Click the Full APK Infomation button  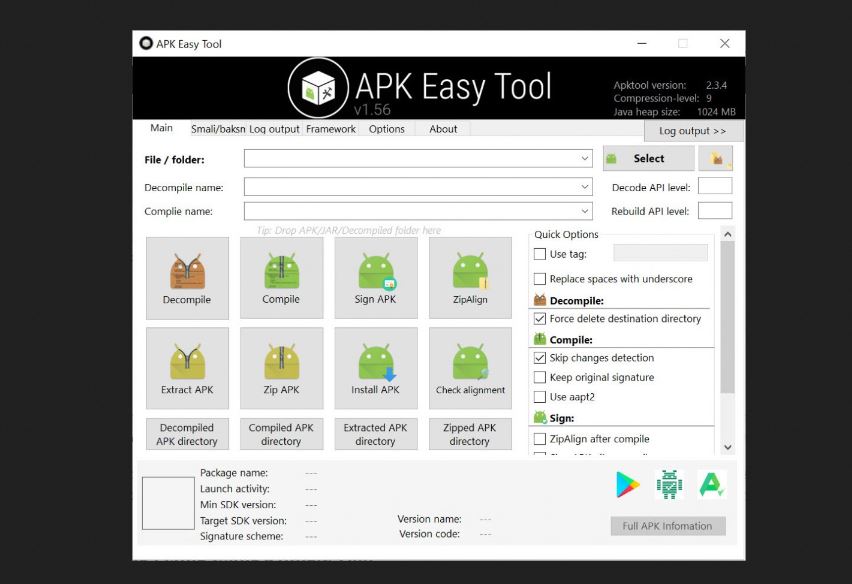pos(668,526)
